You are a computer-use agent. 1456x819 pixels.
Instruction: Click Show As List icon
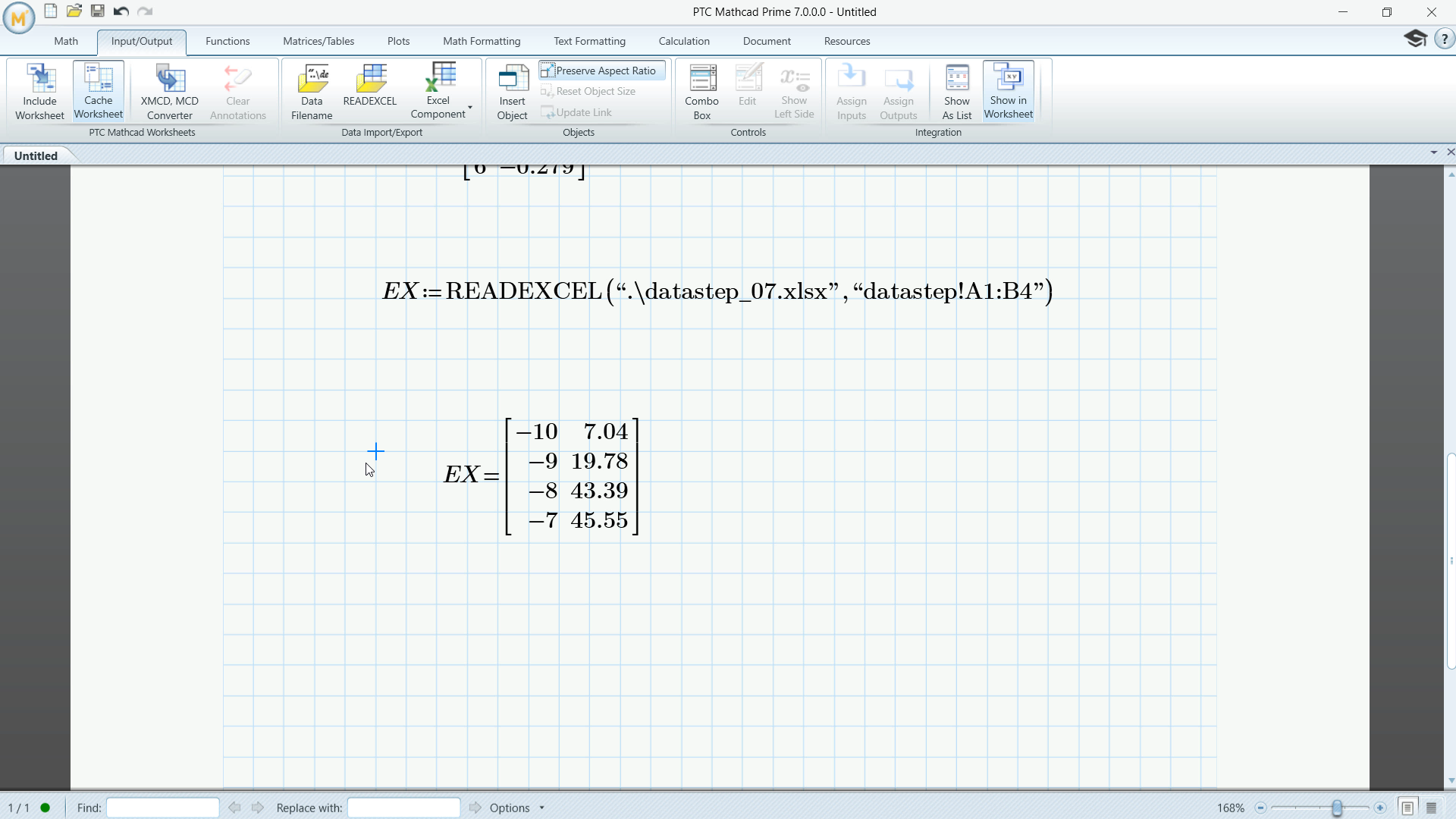pos(957,92)
